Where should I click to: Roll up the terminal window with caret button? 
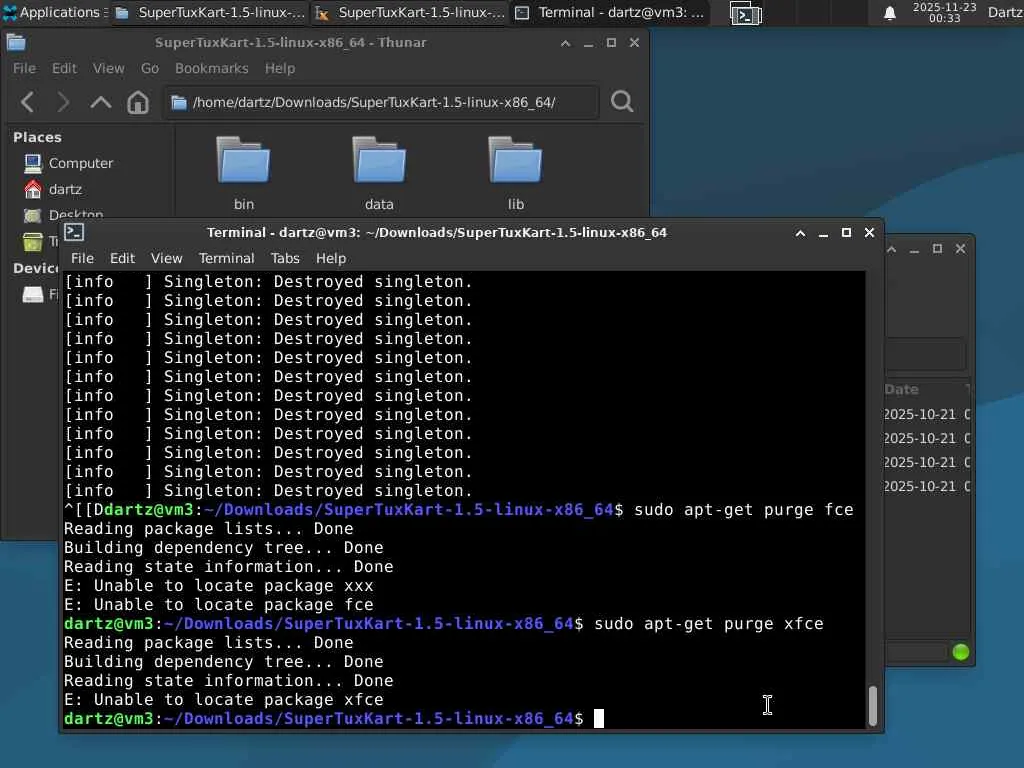pyautogui.click(x=800, y=233)
